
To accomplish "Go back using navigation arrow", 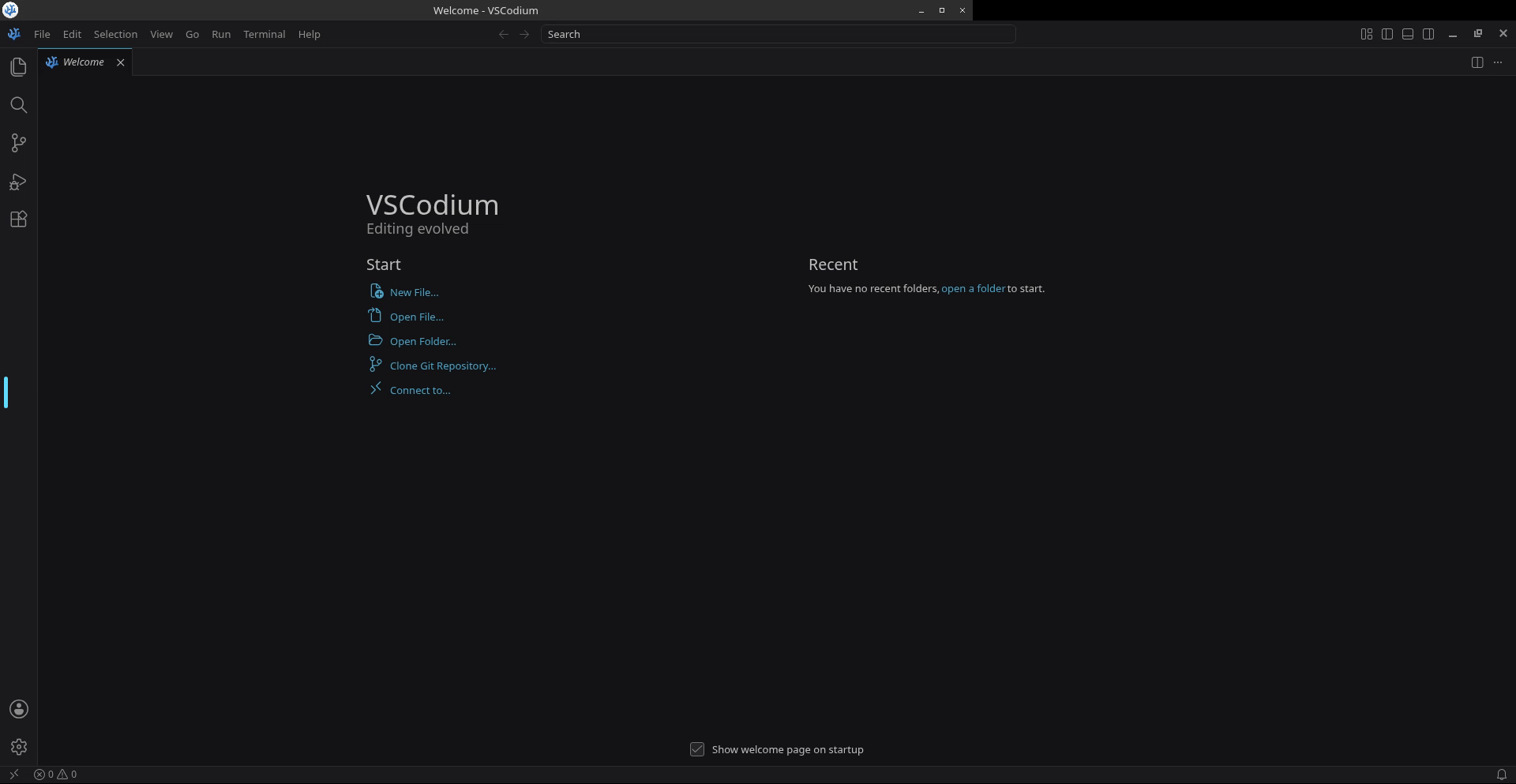I will click(503, 34).
